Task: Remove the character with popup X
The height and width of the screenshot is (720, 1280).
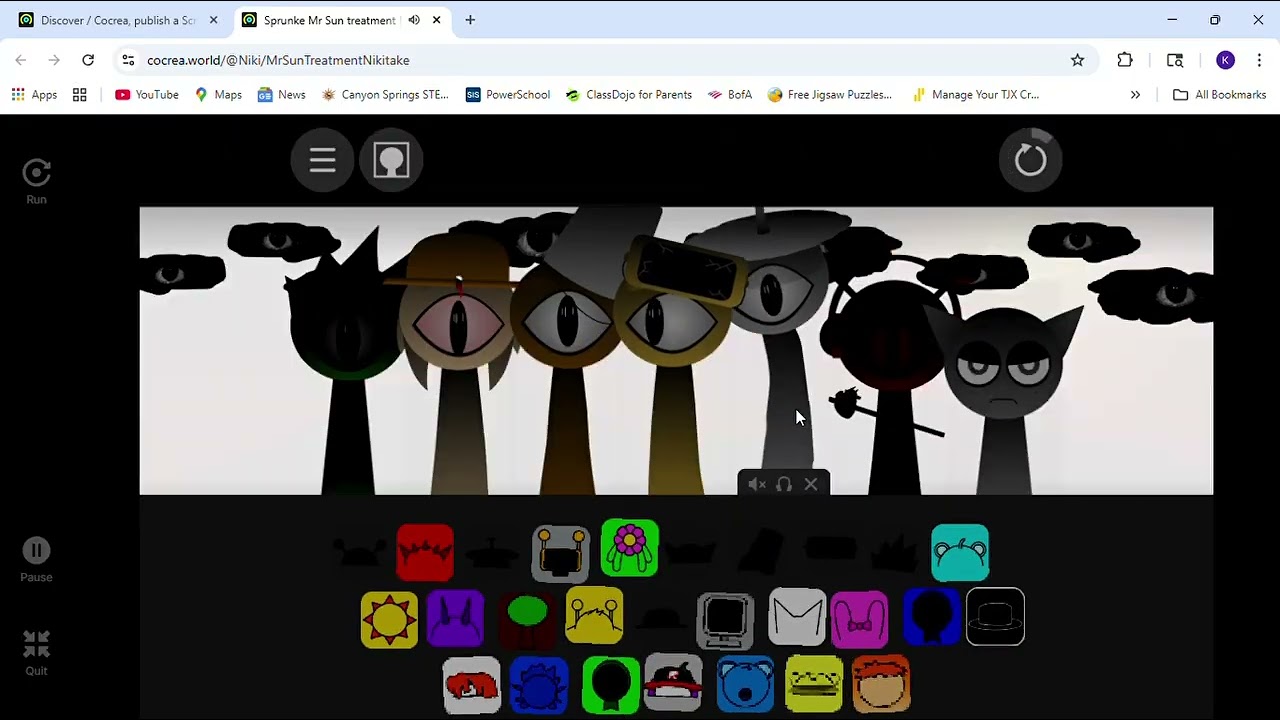Action: pyautogui.click(x=811, y=484)
